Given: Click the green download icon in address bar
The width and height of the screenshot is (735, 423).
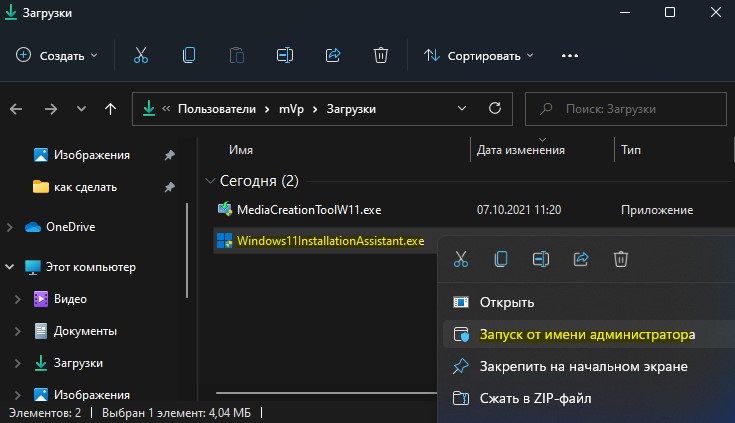Looking at the screenshot, I should click(x=149, y=108).
